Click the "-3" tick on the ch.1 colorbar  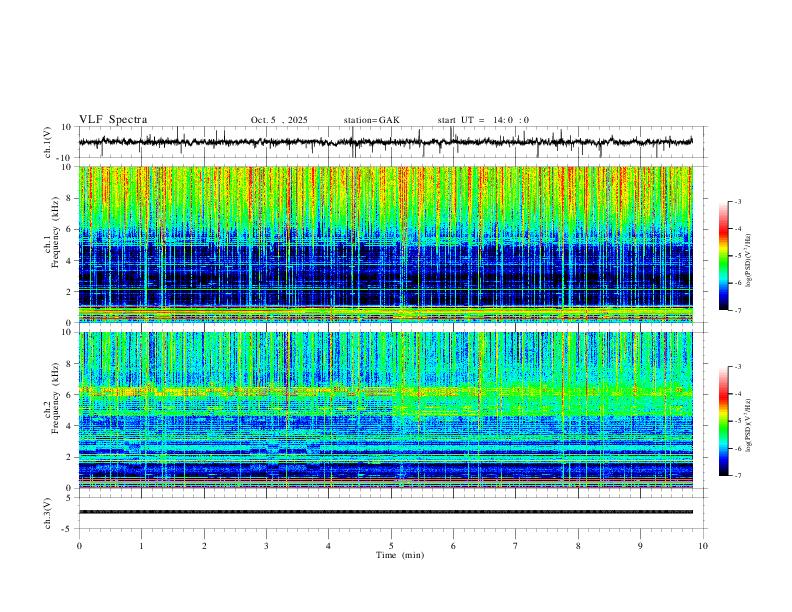pos(737,201)
